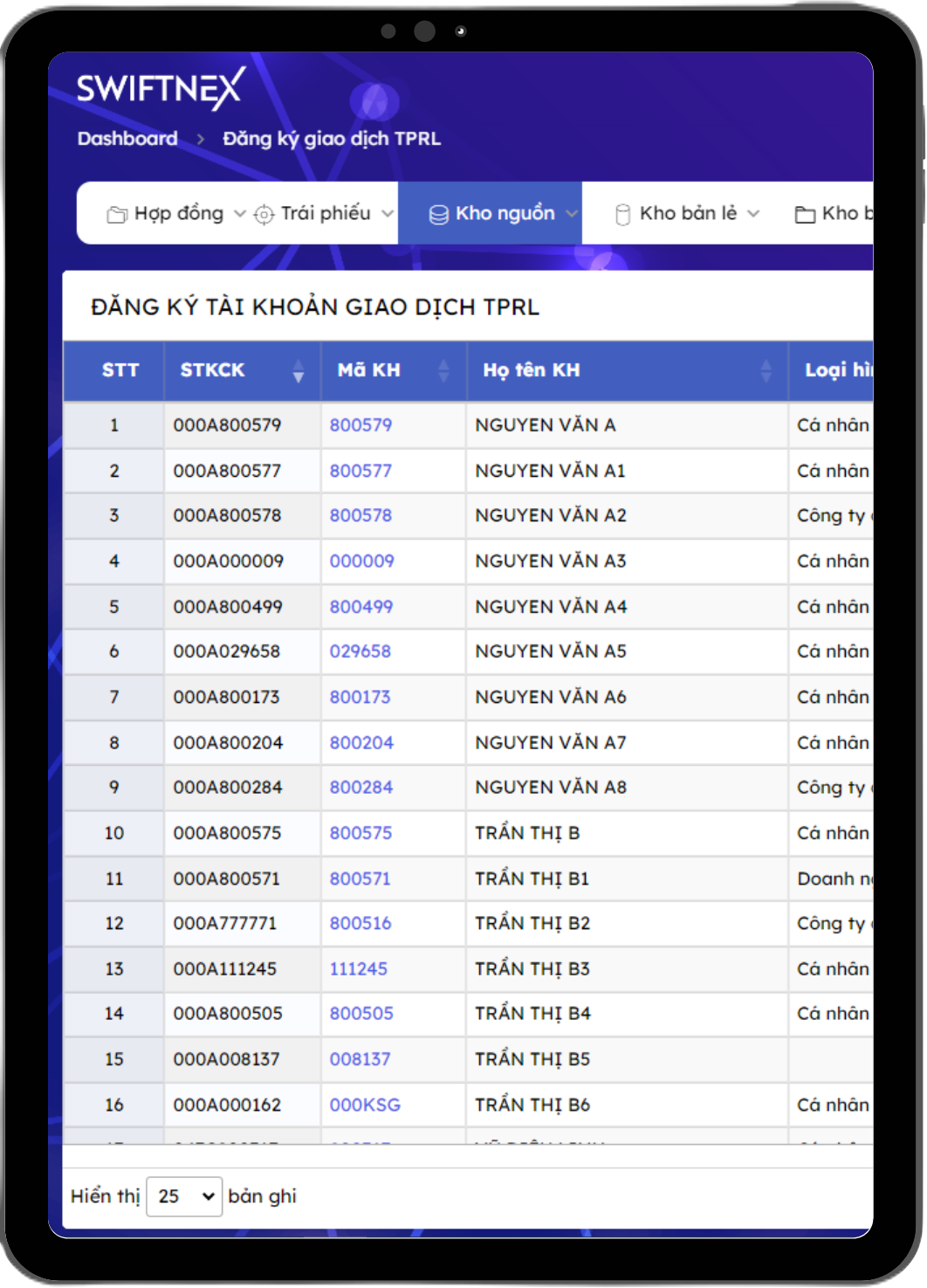This screenshot has width=927, height=1288.
Task: Click the Kho nguồn database icon
Action: (x=439, y=215)
